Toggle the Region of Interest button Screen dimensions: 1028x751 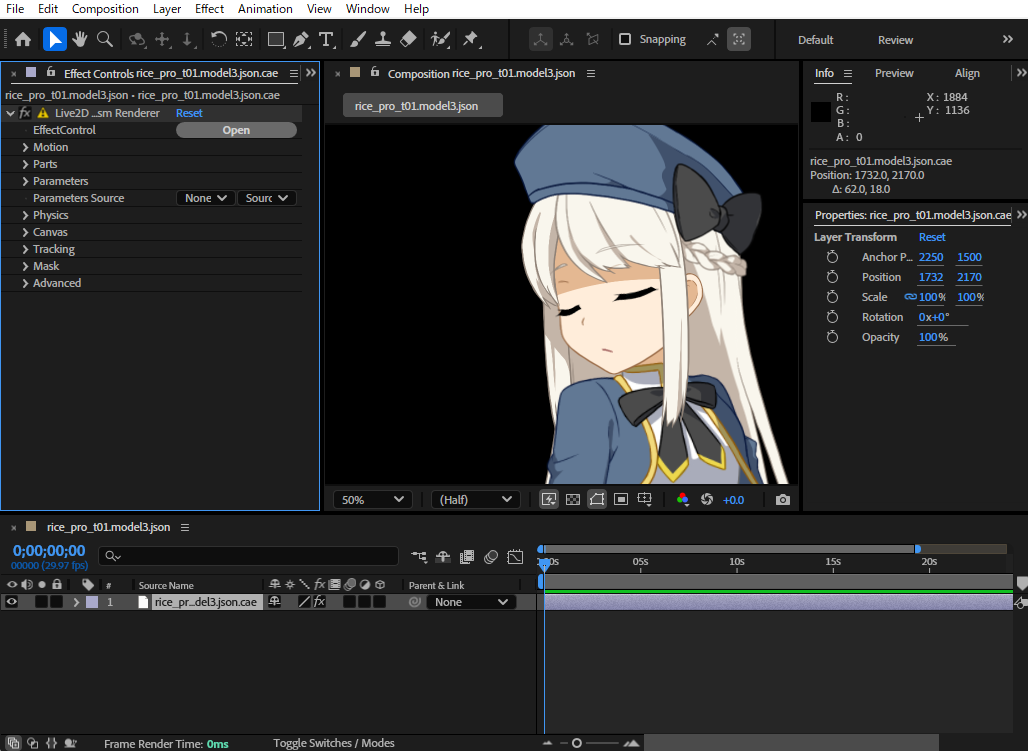coord(621,500)
